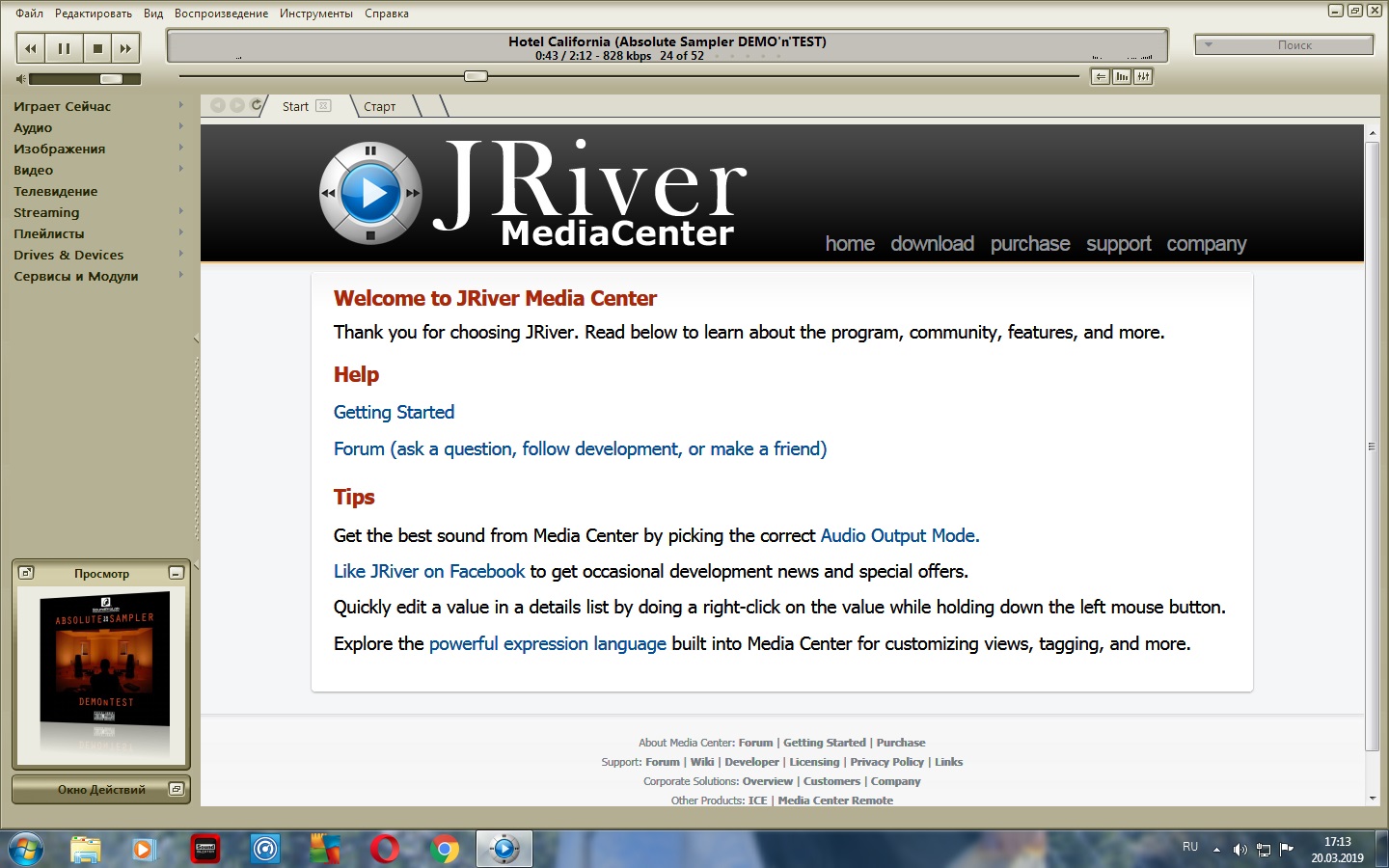Click the track seek slider handle
Image resolution: width=1389 pixels, height=868 pixels.
[x=476, y=76]
